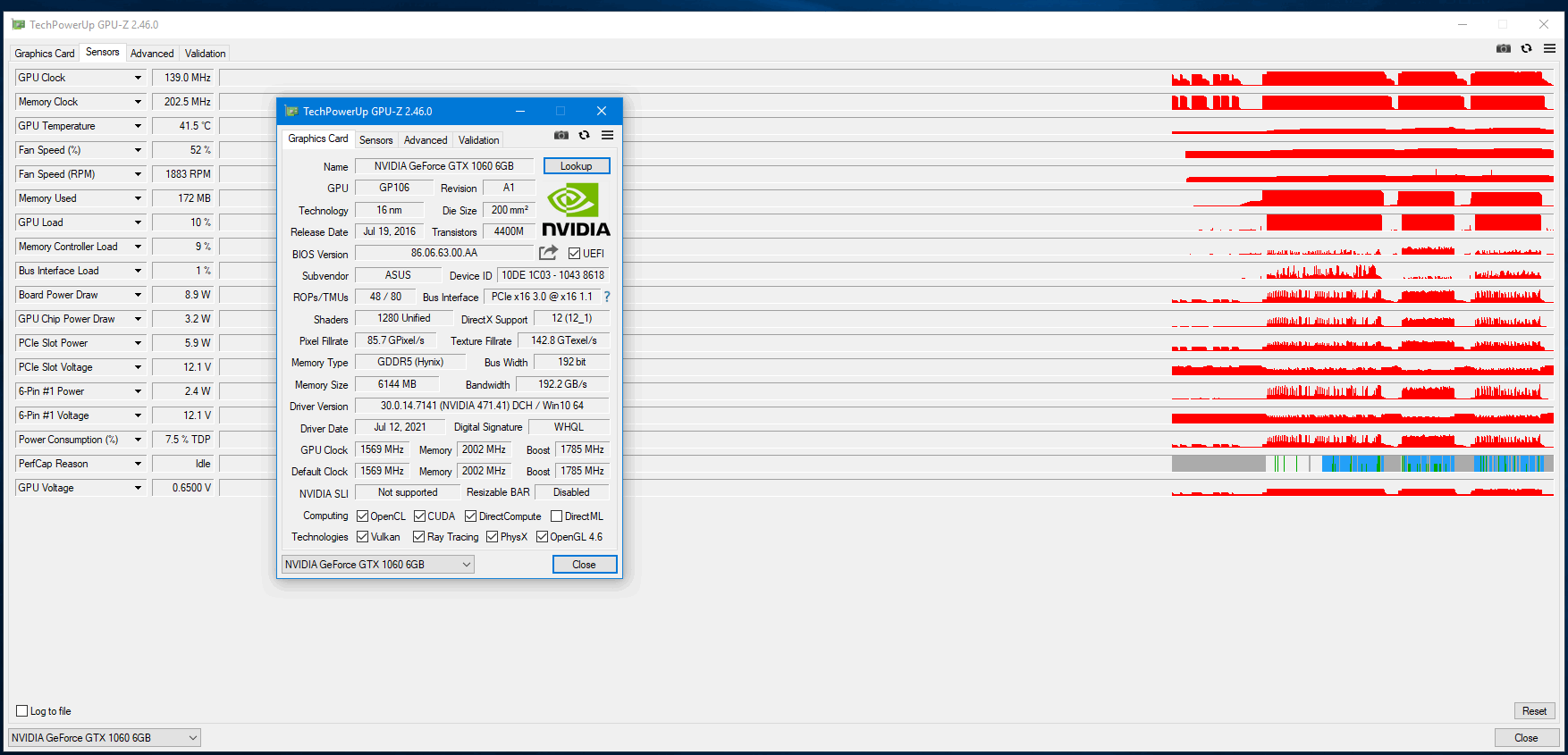Screen dimensions: 1568x755
Task: Click the Power Consumption value 7.5 % TDP
Action: (x=183, y=440)
